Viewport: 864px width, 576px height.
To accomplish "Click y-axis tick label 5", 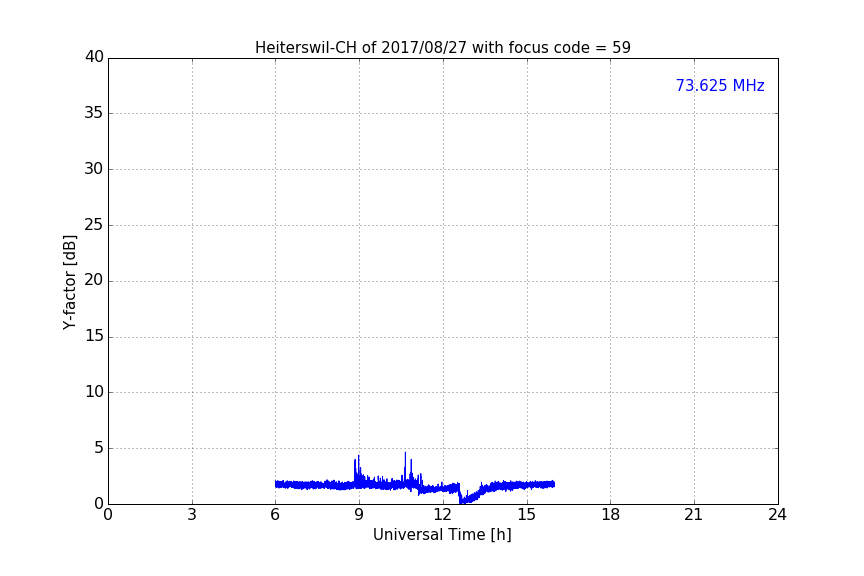I will point(99,448).
